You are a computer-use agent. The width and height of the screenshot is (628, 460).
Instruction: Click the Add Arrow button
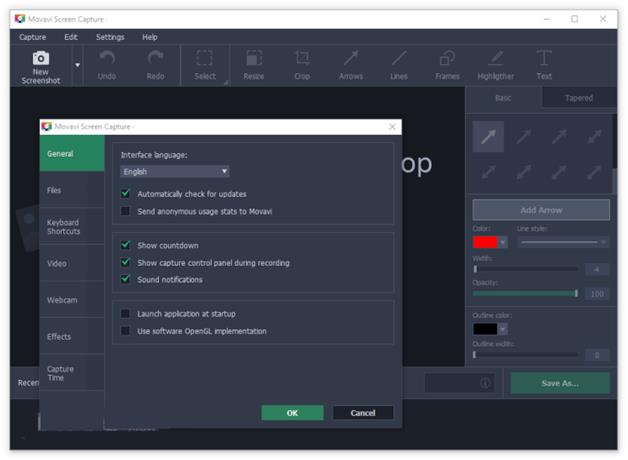pyautogui.click(x=541, y=210)
